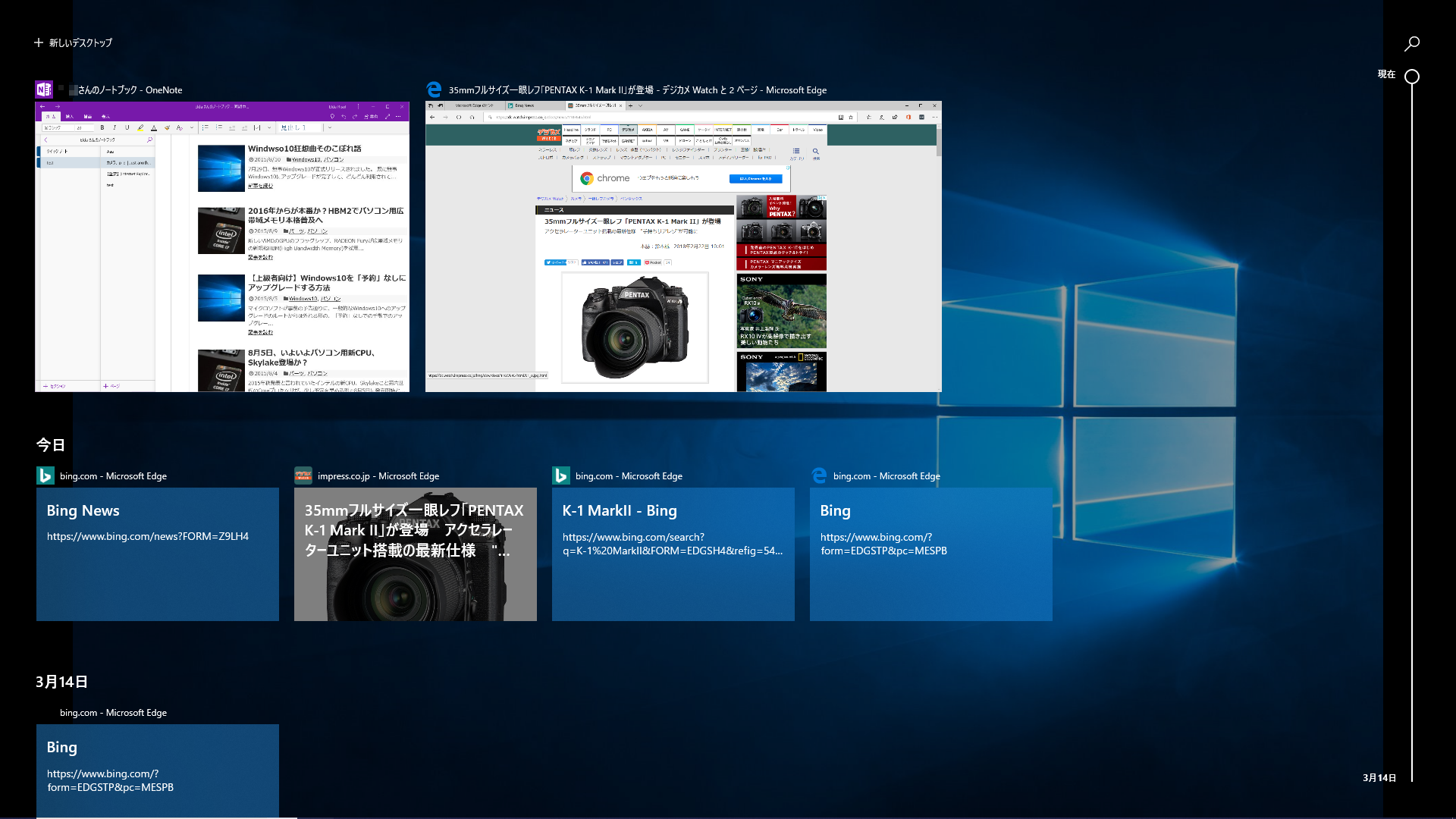Click the impress.co.jp site icon
This screenshot has width=1456, height=819.
(x=303, y=475)
